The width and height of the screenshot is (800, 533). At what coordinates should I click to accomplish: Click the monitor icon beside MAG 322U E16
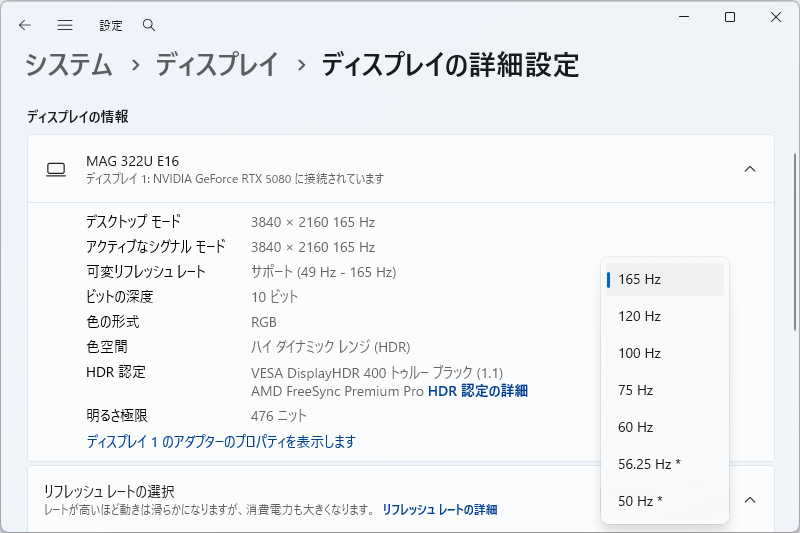tap(56, 169)
